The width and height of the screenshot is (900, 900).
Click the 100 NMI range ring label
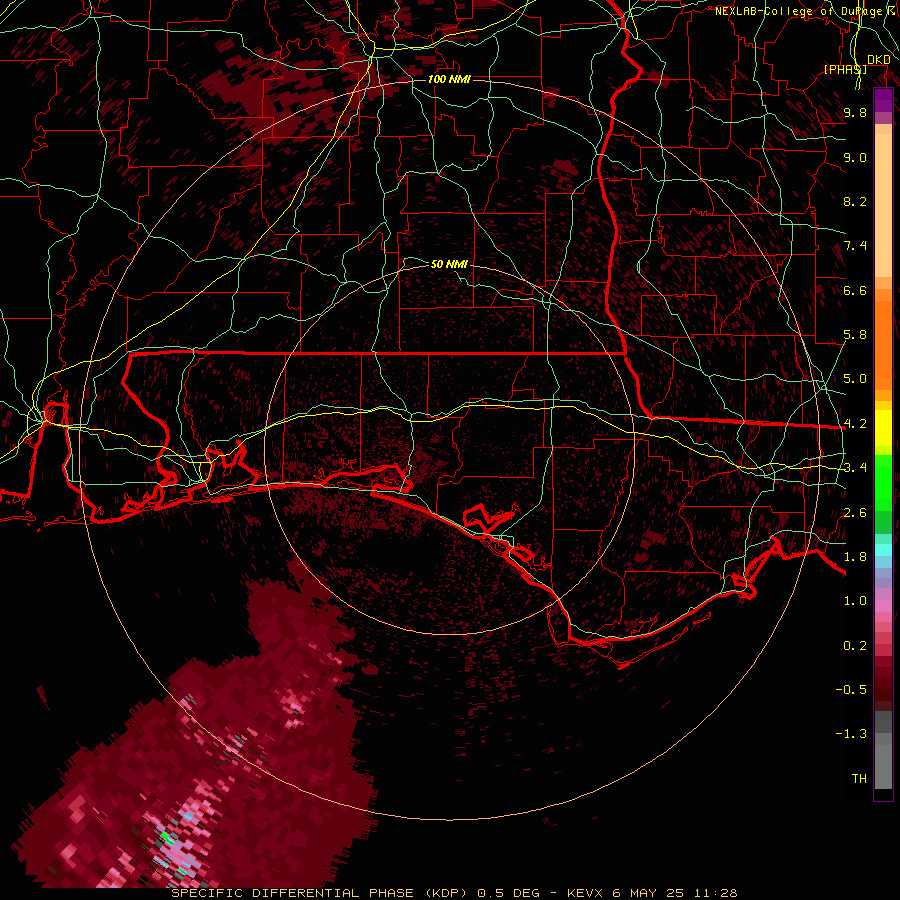(x=449, y=79)
